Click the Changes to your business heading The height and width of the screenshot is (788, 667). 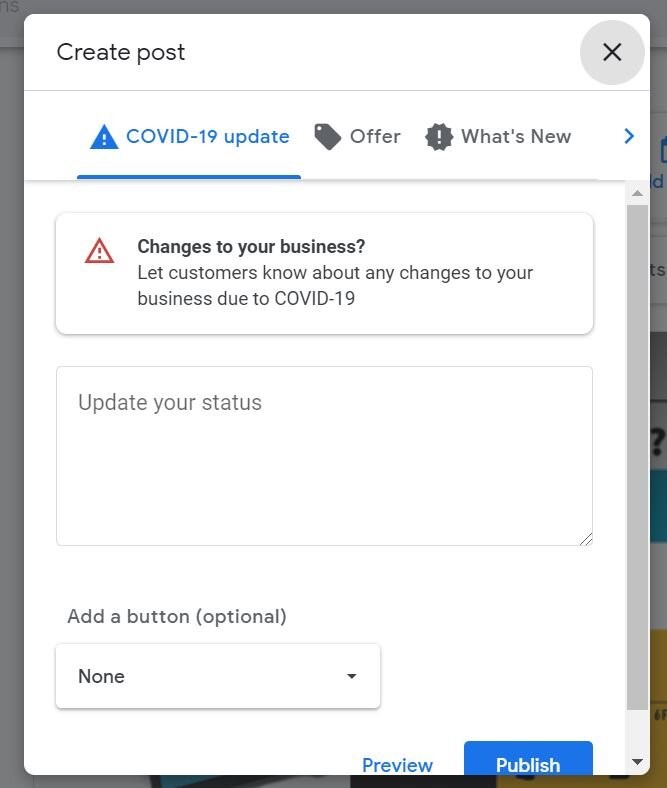pyautogui.click(x=251, y=247)
